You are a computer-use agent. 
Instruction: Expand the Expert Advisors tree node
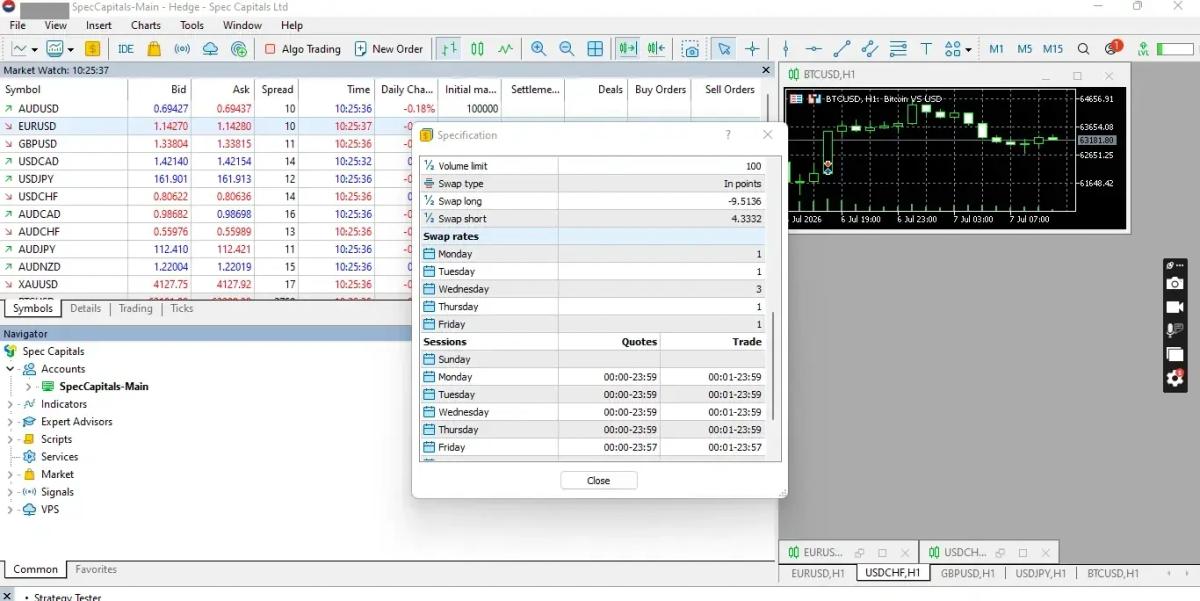point(11,422)
